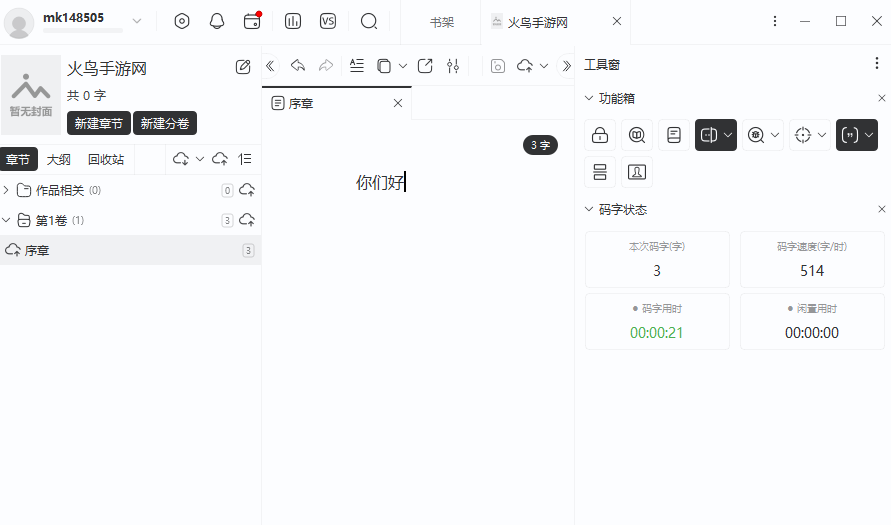Open the title bar three-dot menu
The height and width of the screenshot is (525, 891).
(775, 21)
